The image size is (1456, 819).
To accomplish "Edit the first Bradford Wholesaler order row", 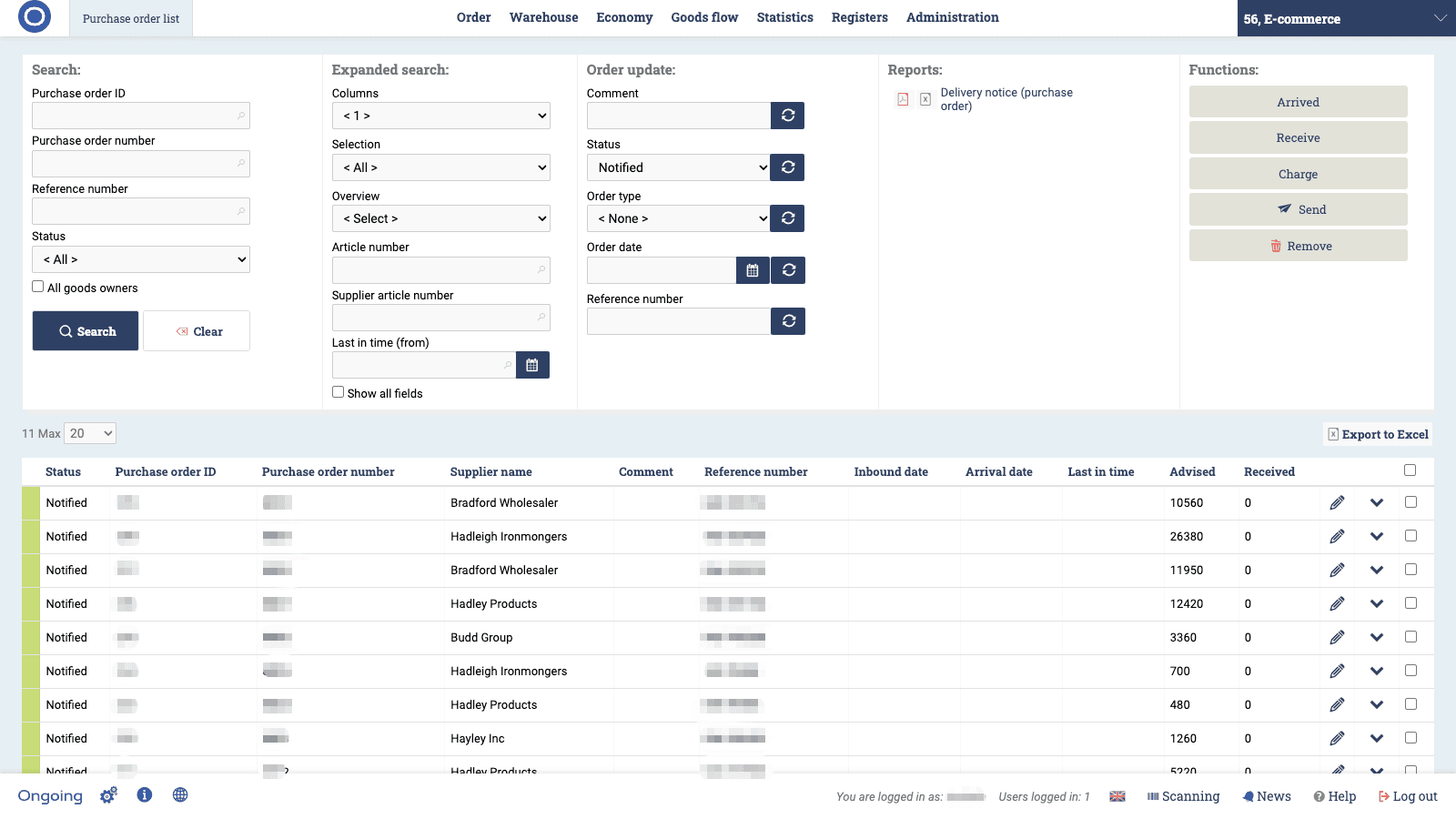I will 1337,502.
